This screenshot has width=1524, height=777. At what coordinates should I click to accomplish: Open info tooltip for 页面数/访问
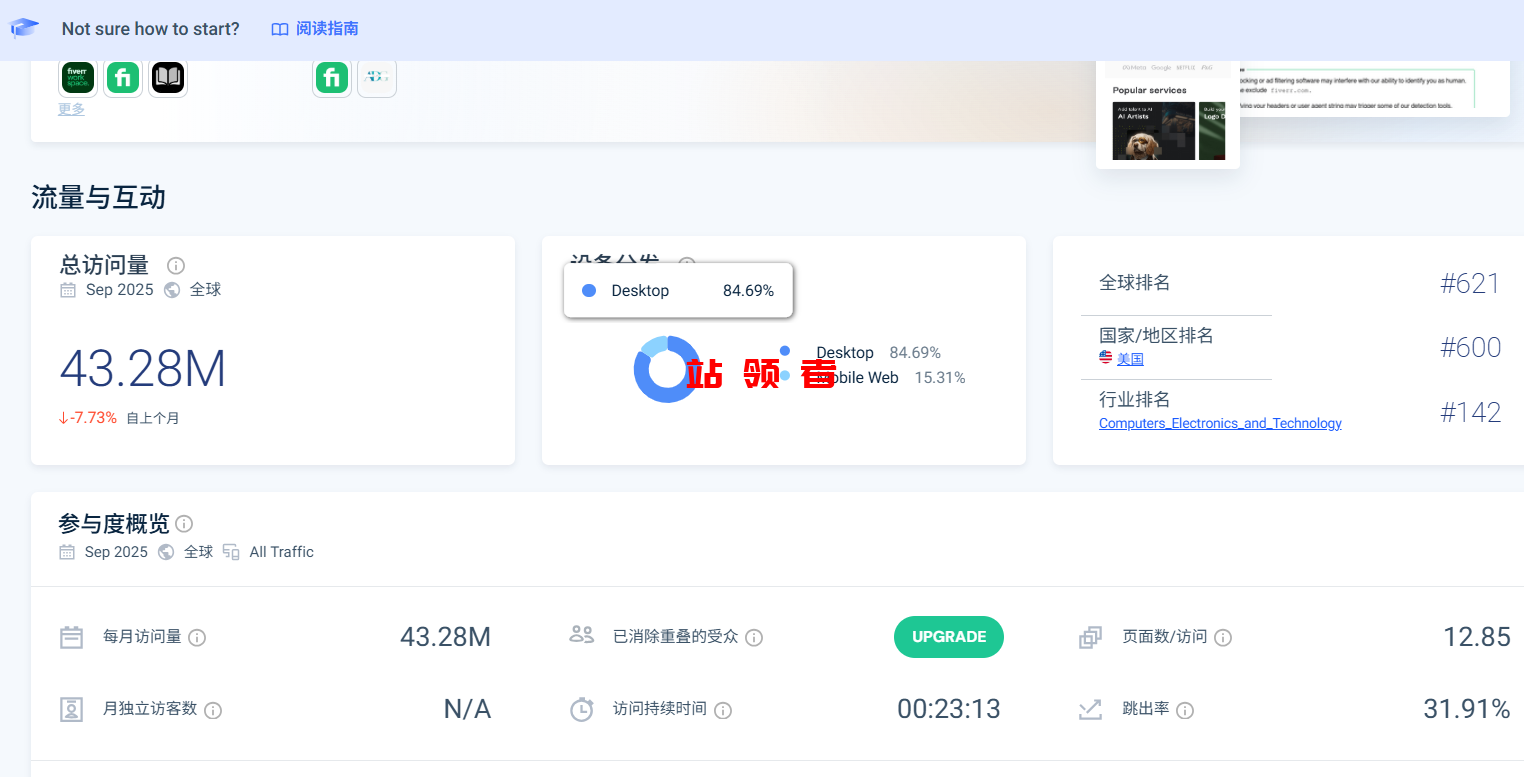pos(1223,638)
